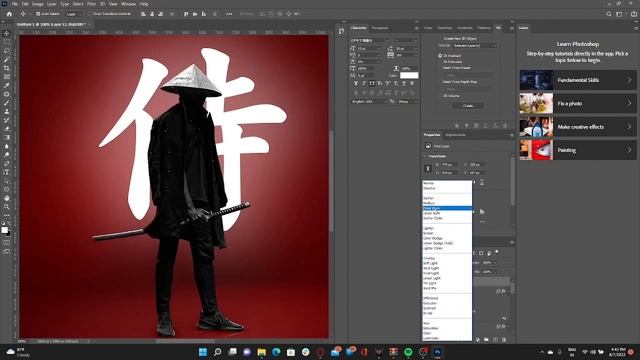
Task: Open the Fundamental Skills tutorial
Action: coord(578,80)
